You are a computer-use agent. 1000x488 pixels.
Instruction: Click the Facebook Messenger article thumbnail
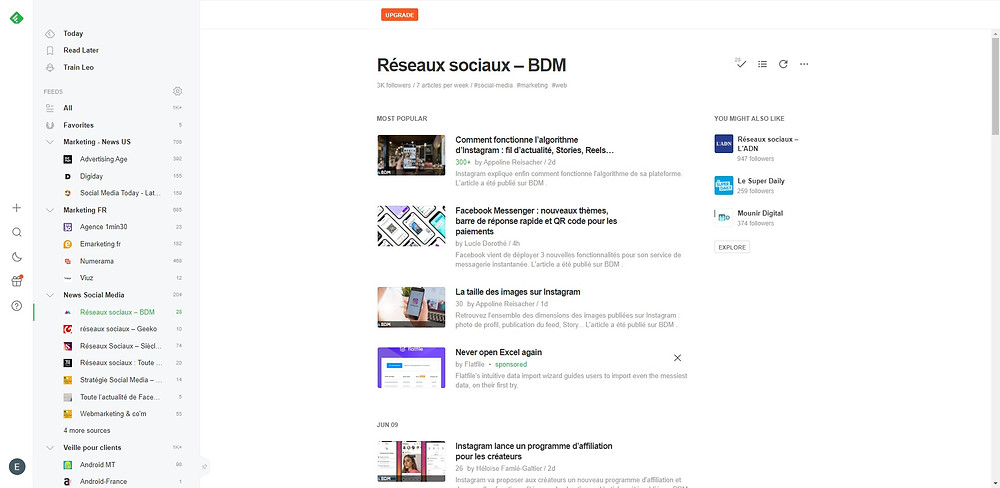[x=411, y=226]
